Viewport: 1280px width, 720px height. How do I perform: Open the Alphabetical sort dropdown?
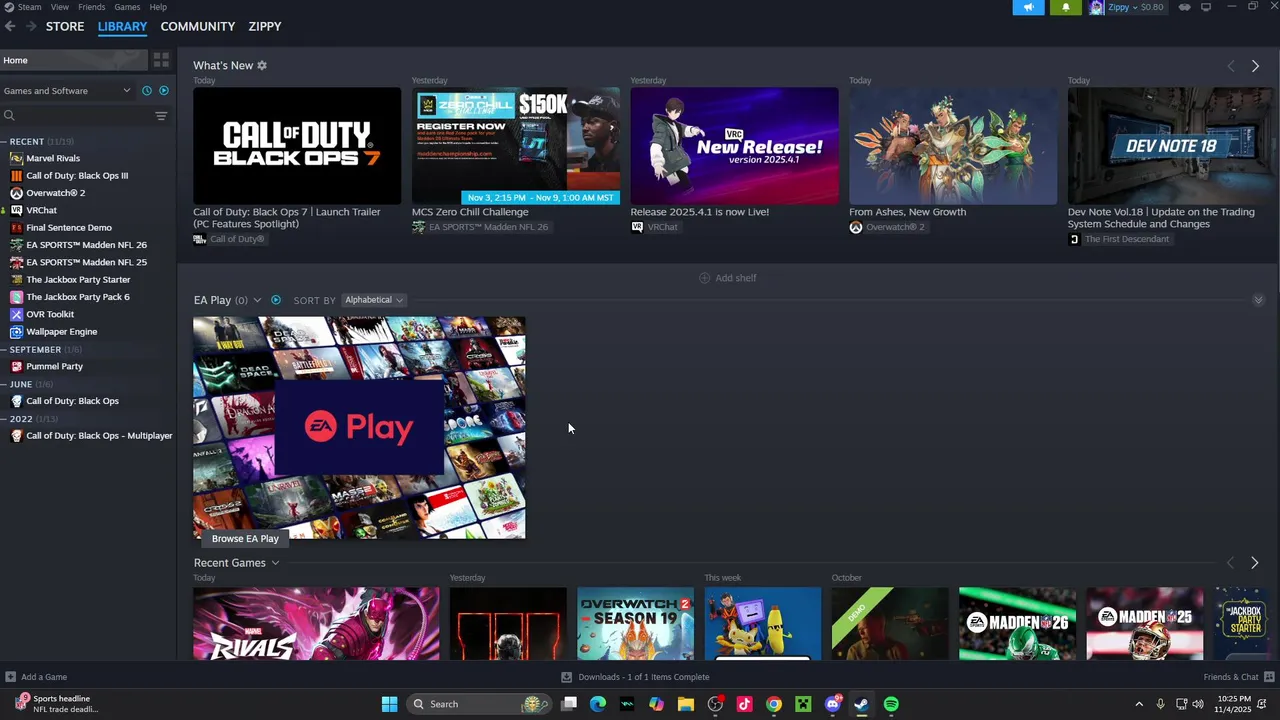pos(373,300)
